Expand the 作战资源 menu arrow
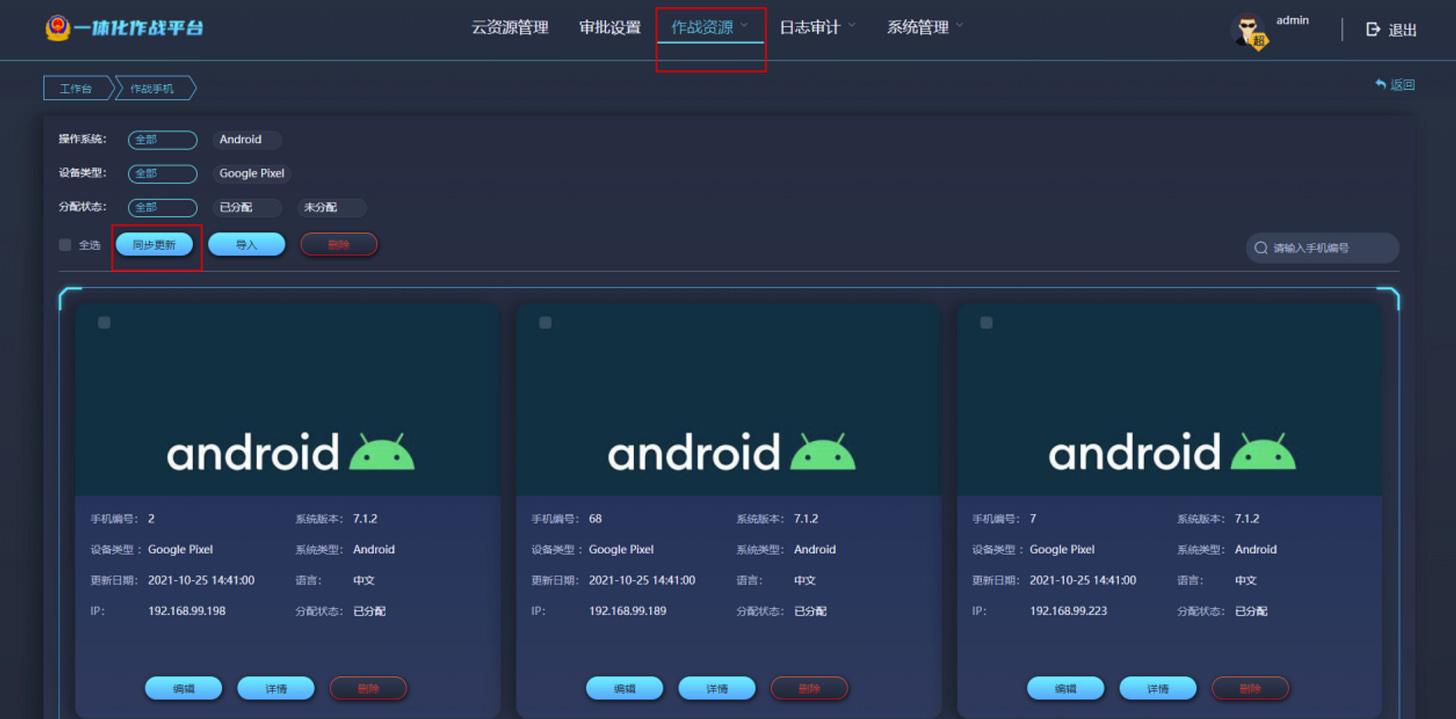 pos(744,25)
